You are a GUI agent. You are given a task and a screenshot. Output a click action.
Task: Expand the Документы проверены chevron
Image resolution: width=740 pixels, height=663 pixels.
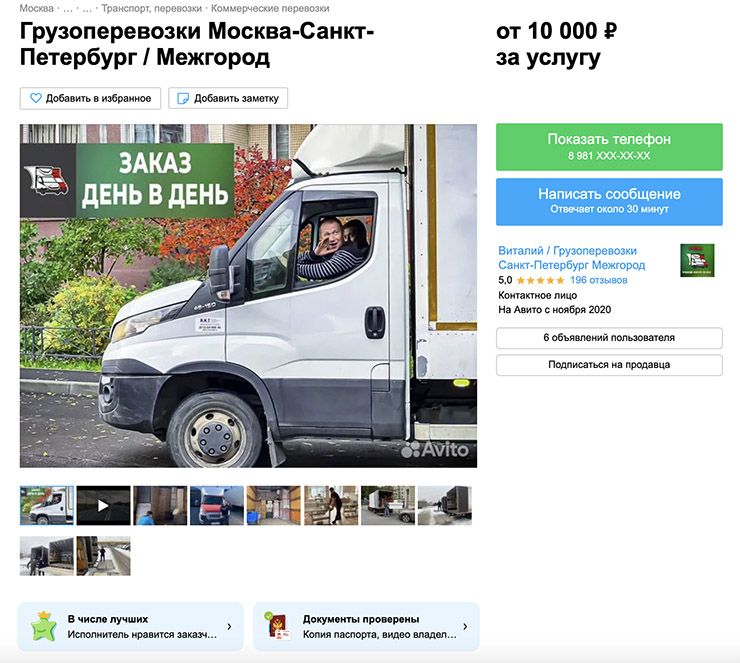(465, 627)
